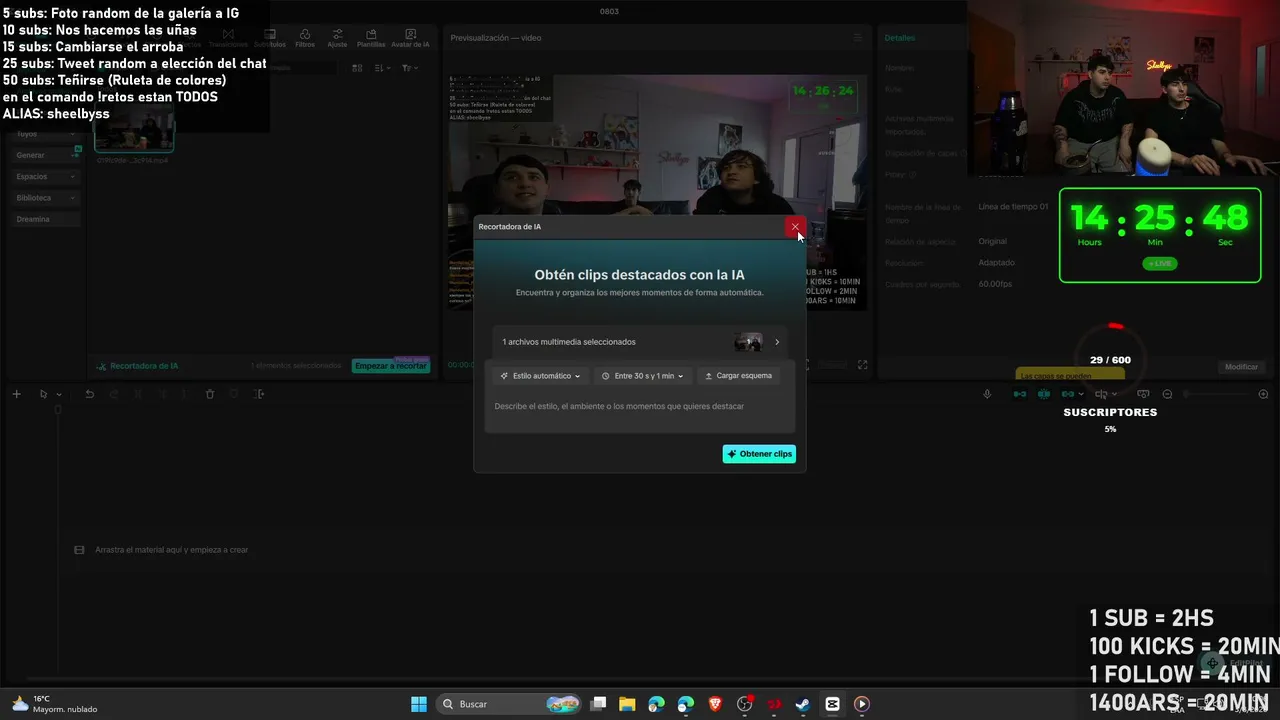Open the Ajuste tab

click(x=337, y=38)
